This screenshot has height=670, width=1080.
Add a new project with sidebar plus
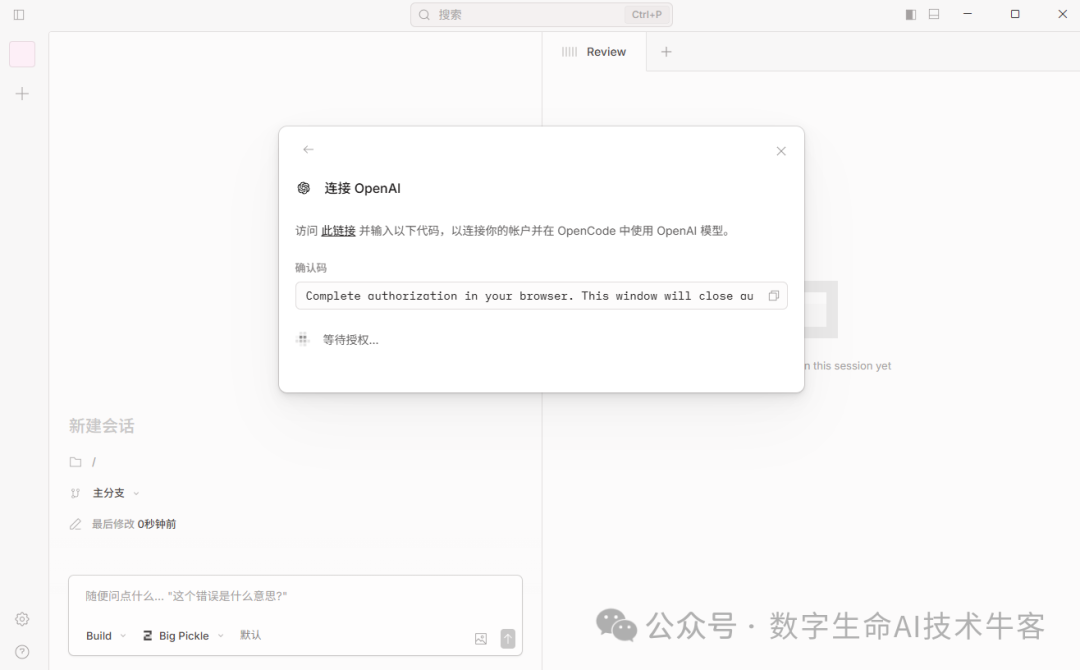[x=22, y=94]
